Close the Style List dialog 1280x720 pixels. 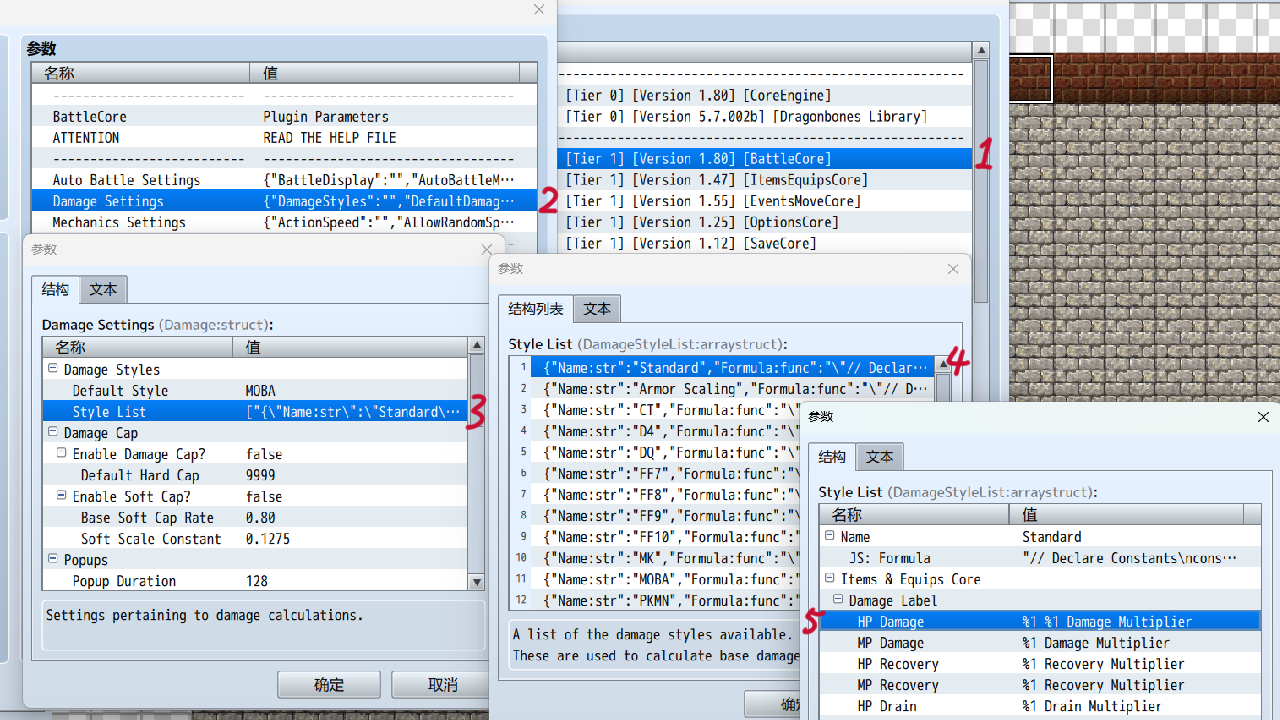[x=953, y=268]
